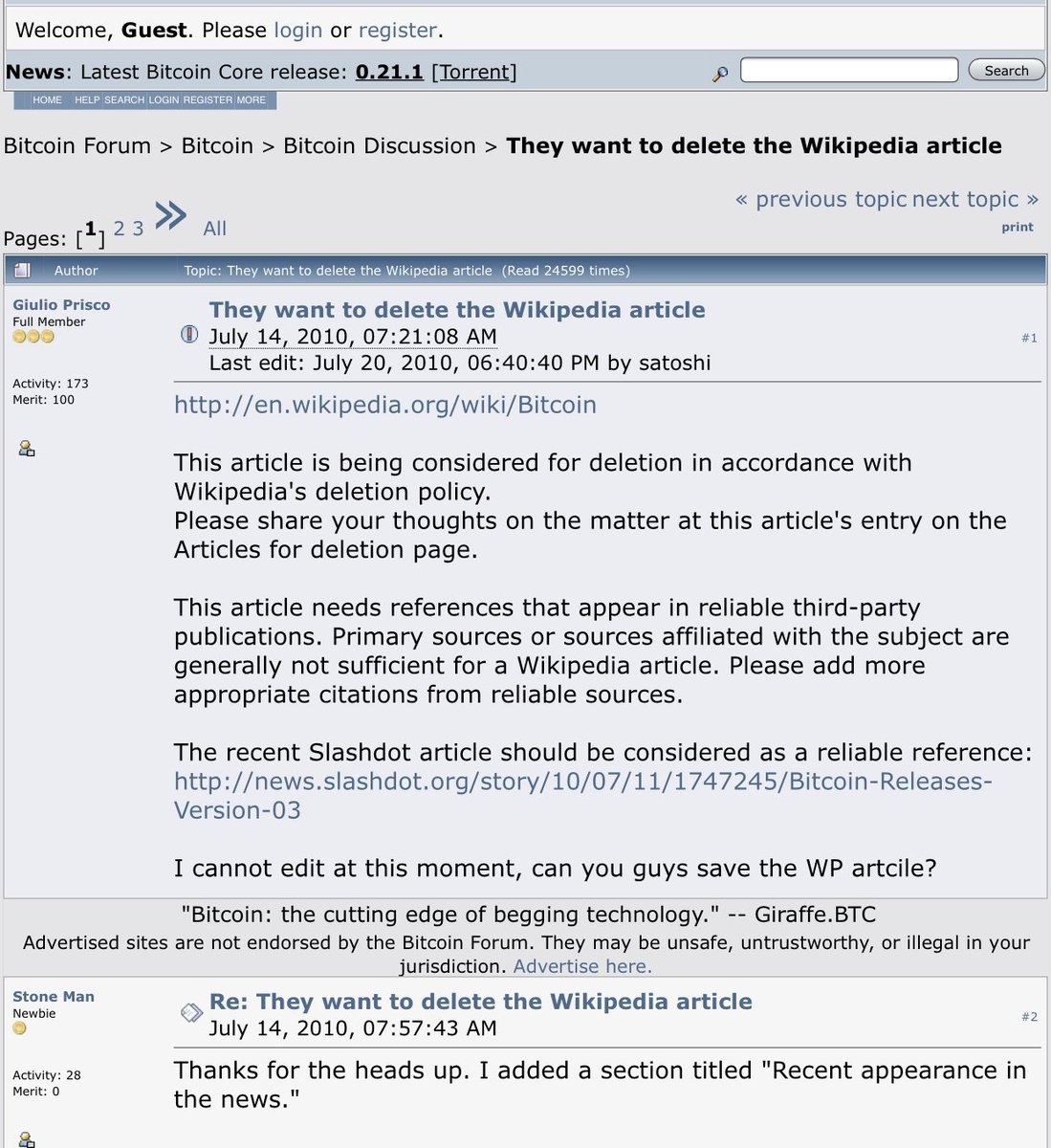Go to next topic
This screenshot has width=1051, height=1148.
click(x=975, y=199)
